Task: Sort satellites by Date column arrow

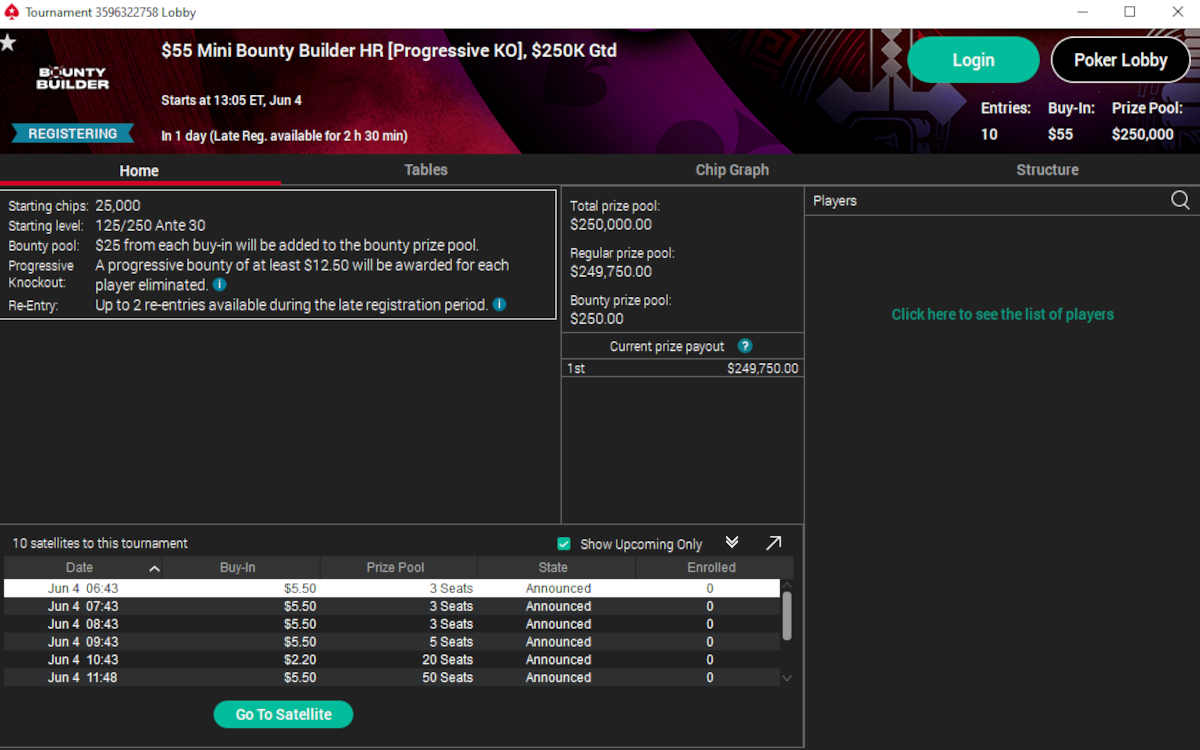Action: (x=154, y=568)
